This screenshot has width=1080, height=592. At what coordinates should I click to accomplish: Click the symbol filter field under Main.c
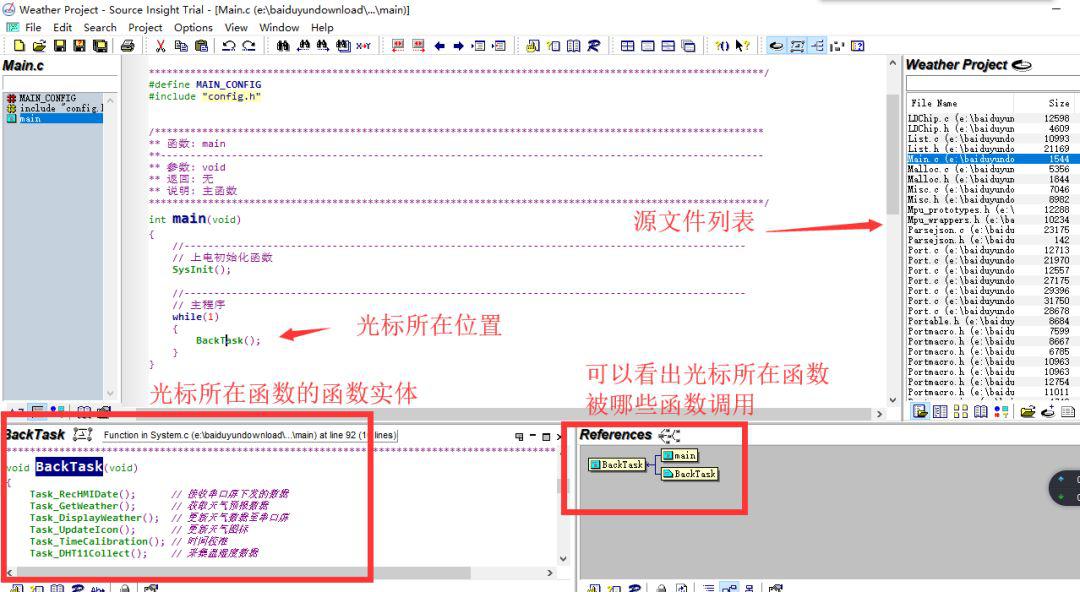pos(60,83)
